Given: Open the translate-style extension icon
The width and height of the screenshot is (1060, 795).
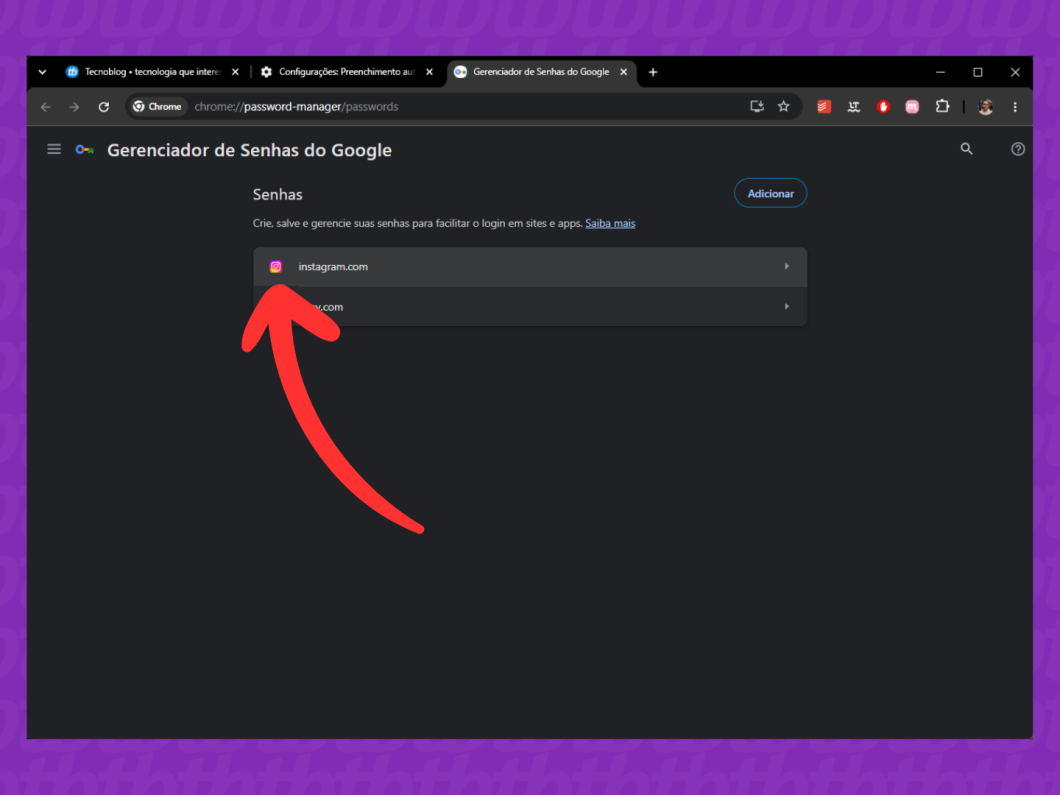Looking at the screenshot, I should point(854,107).
